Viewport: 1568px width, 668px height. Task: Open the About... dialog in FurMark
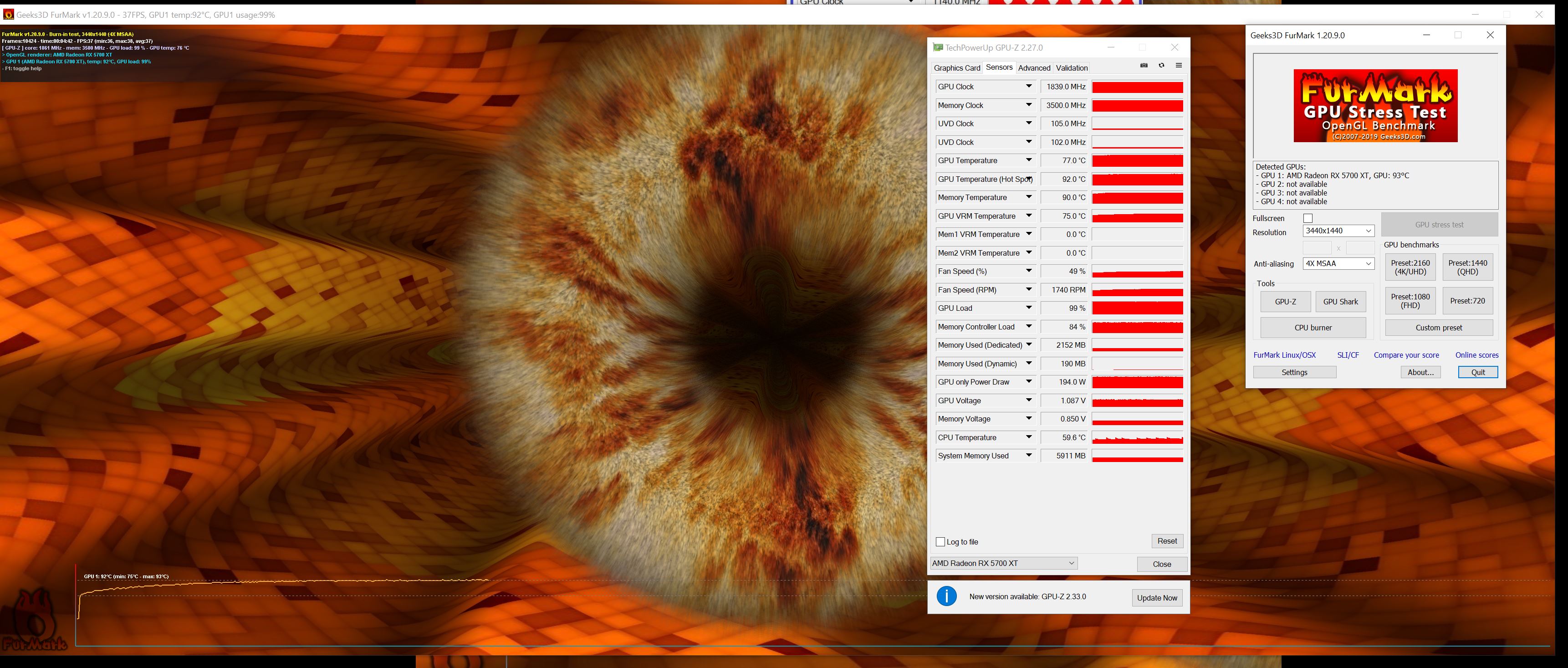(1421, 372)
